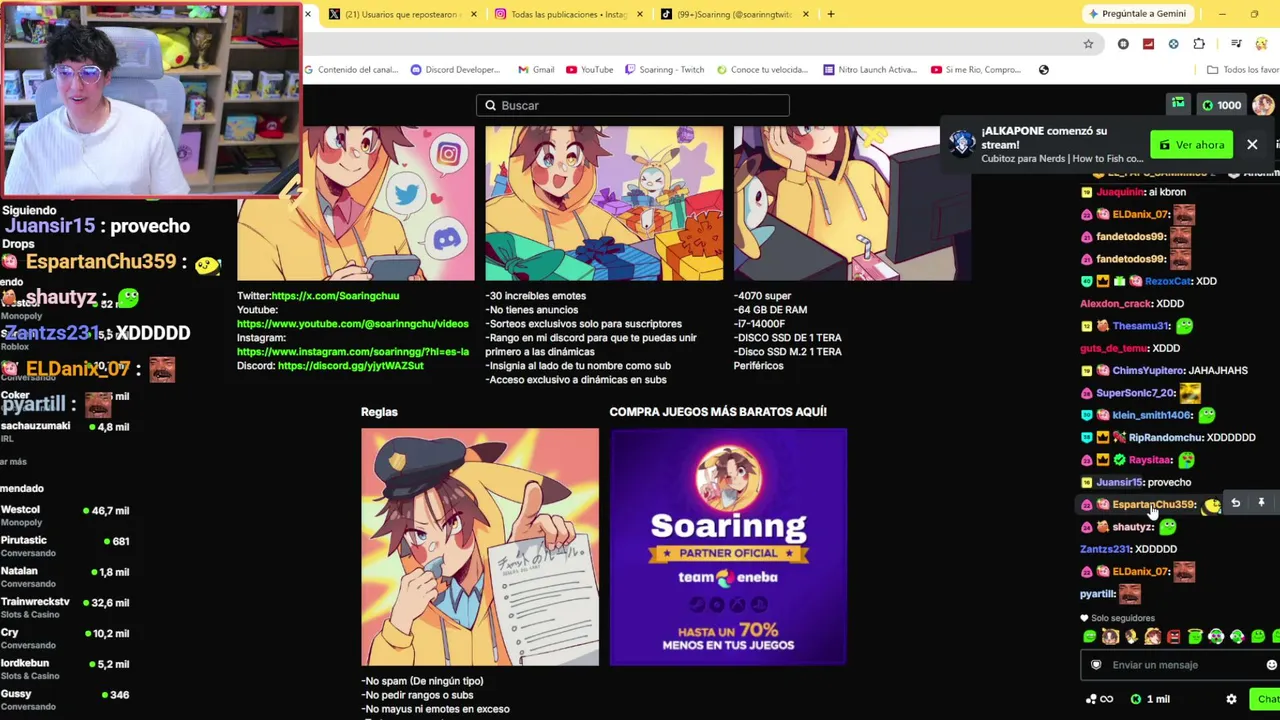This screenshot has width=1280, height=720.
Task: Open Pirutastic channel in the sidebar
Action: 65,546
